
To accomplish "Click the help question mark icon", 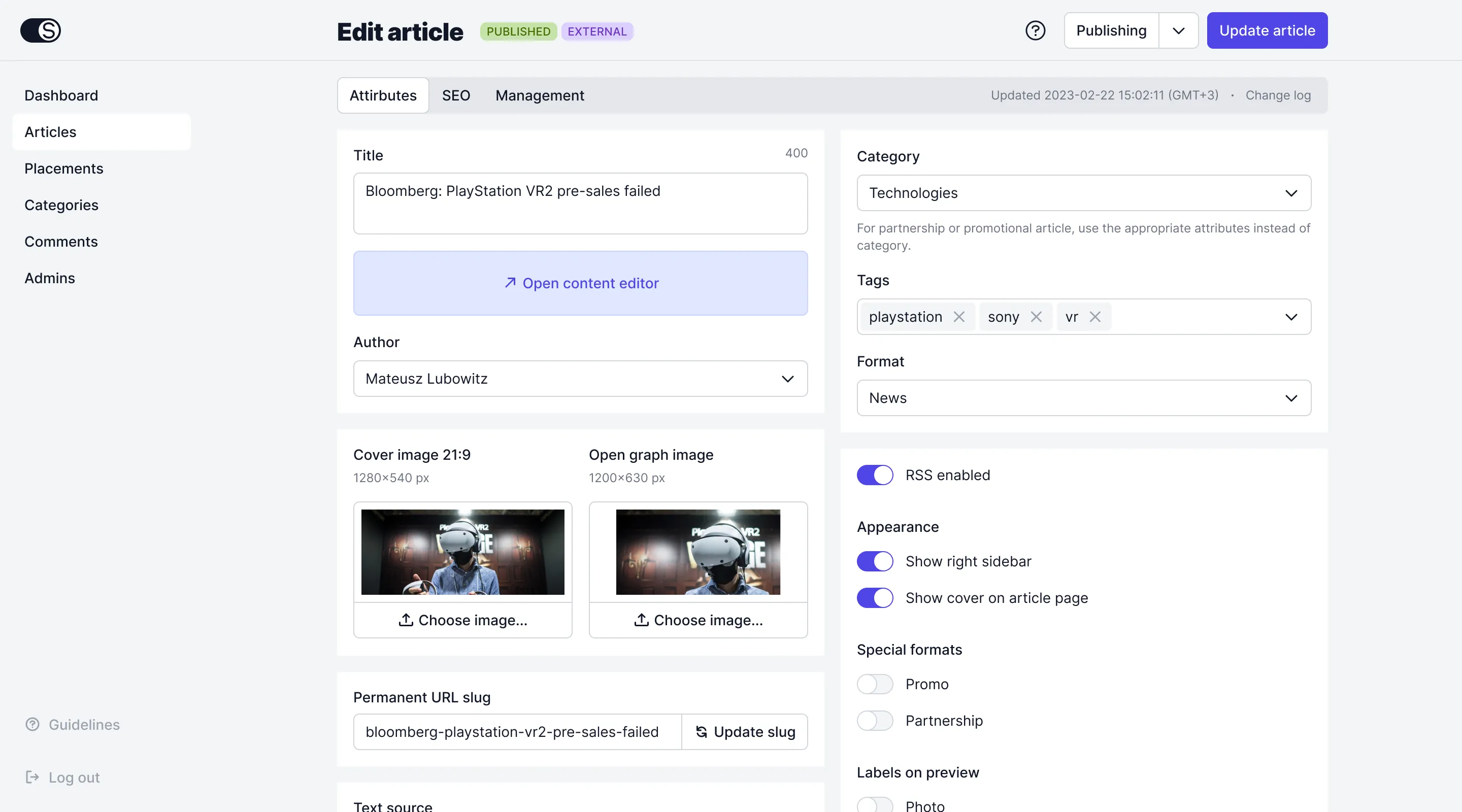I will [x=1035, y=30].
